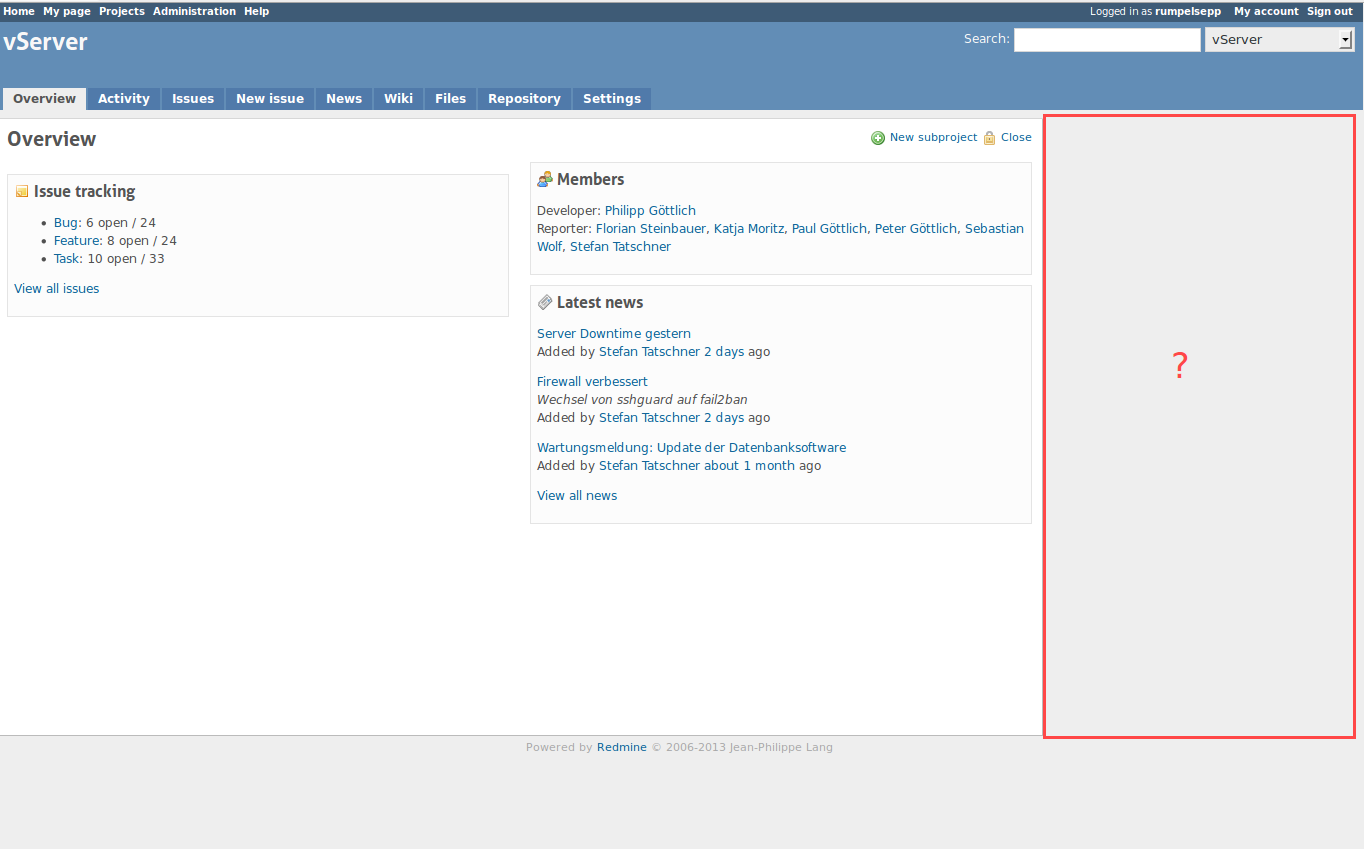Open My account link
This screenshot has width=1364, height=849.
click(1266, 12)
